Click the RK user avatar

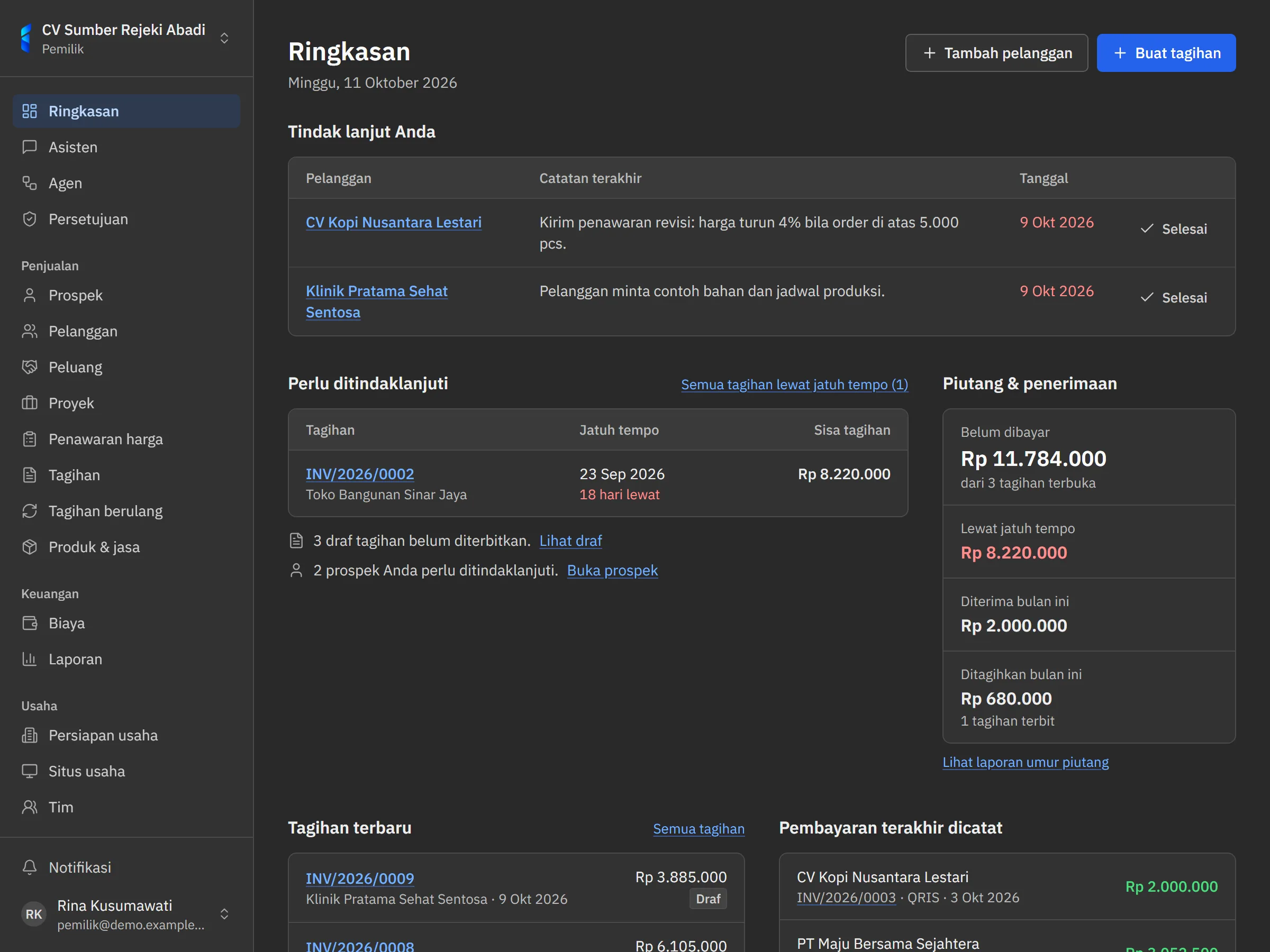point(34,914)
